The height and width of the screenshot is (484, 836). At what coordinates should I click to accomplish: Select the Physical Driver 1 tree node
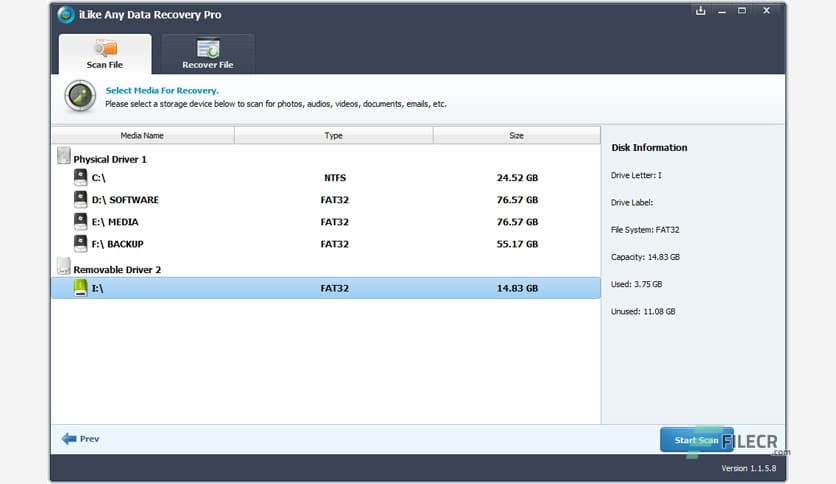(110, 159)
